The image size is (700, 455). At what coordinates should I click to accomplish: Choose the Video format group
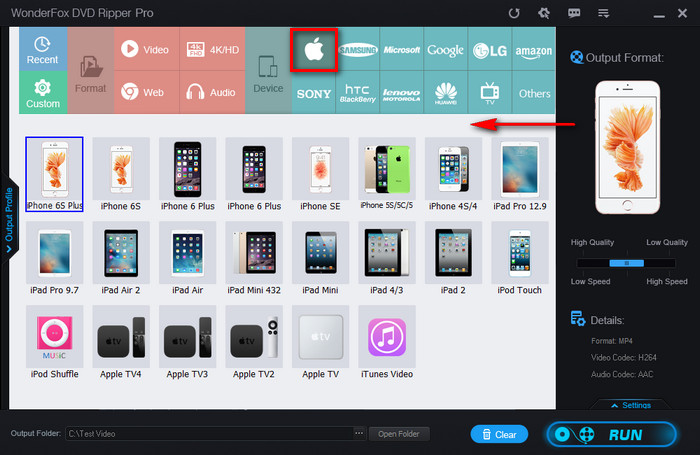point(146,49)
